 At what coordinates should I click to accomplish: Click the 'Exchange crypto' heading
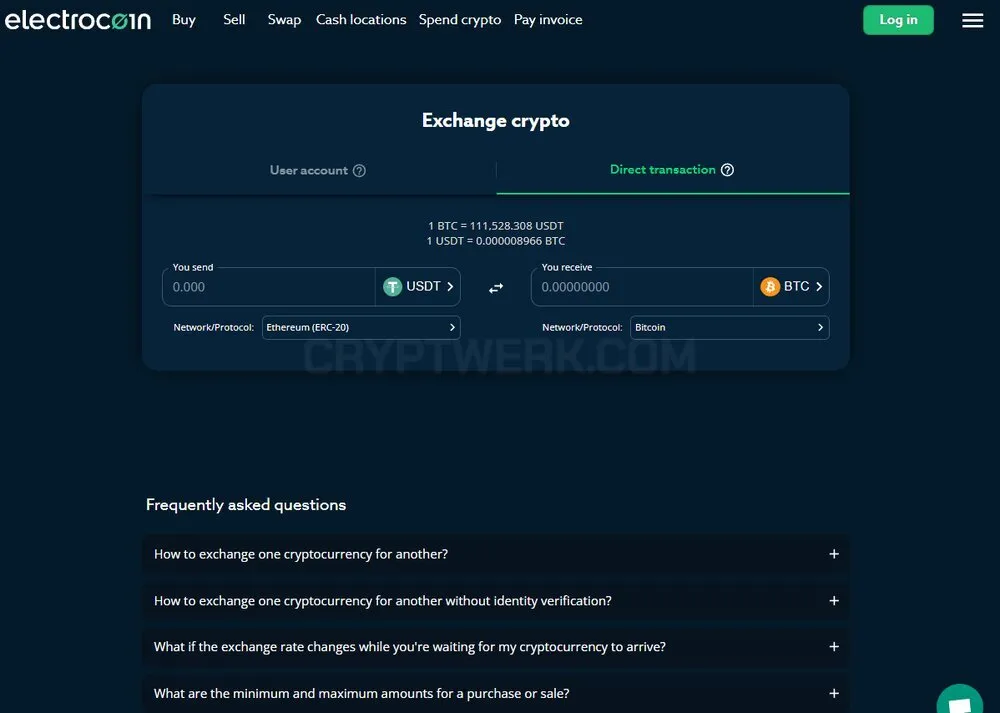tap(496, 121)
